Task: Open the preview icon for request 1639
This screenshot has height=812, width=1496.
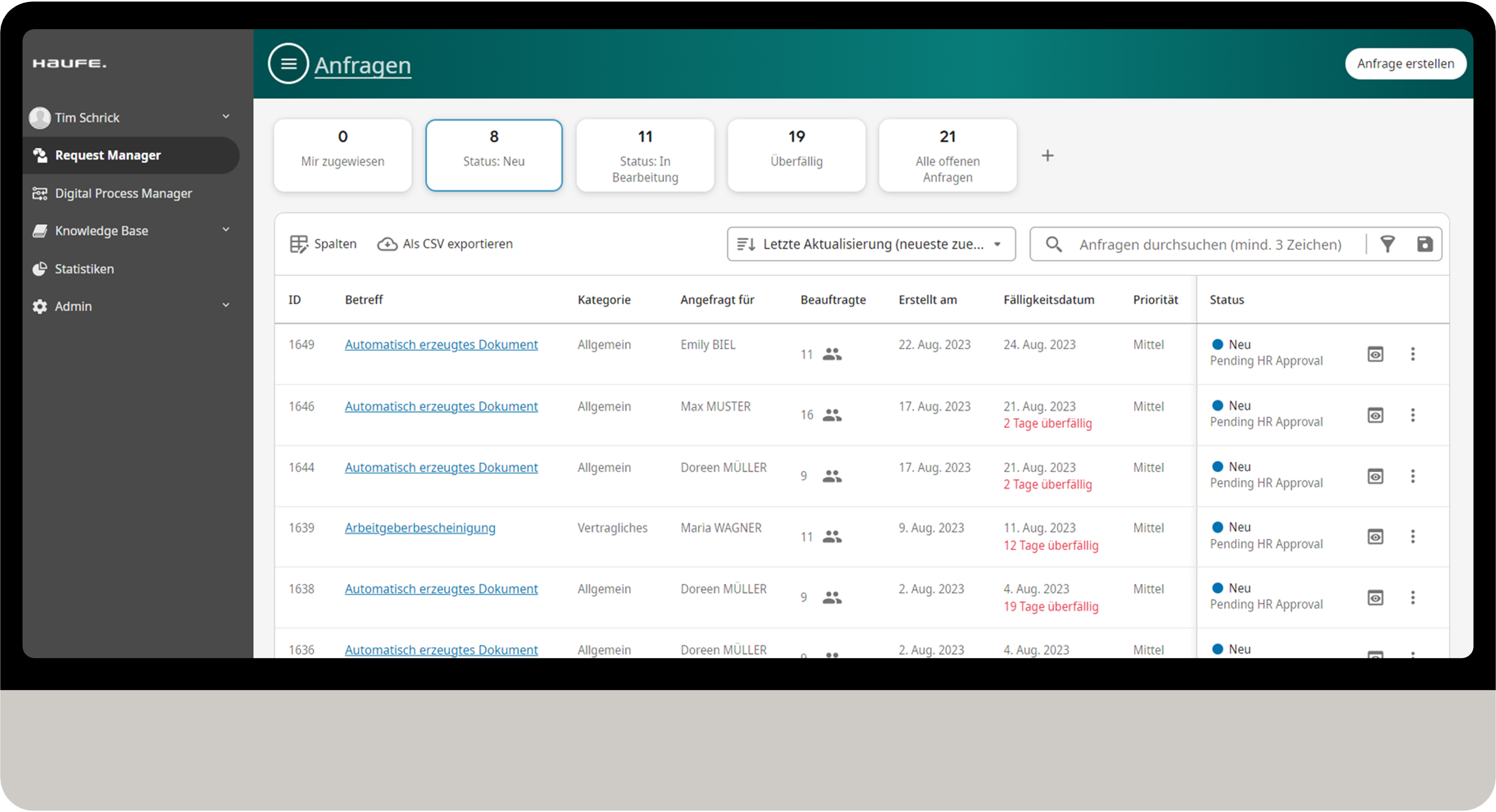Action: coord(1375,536)
